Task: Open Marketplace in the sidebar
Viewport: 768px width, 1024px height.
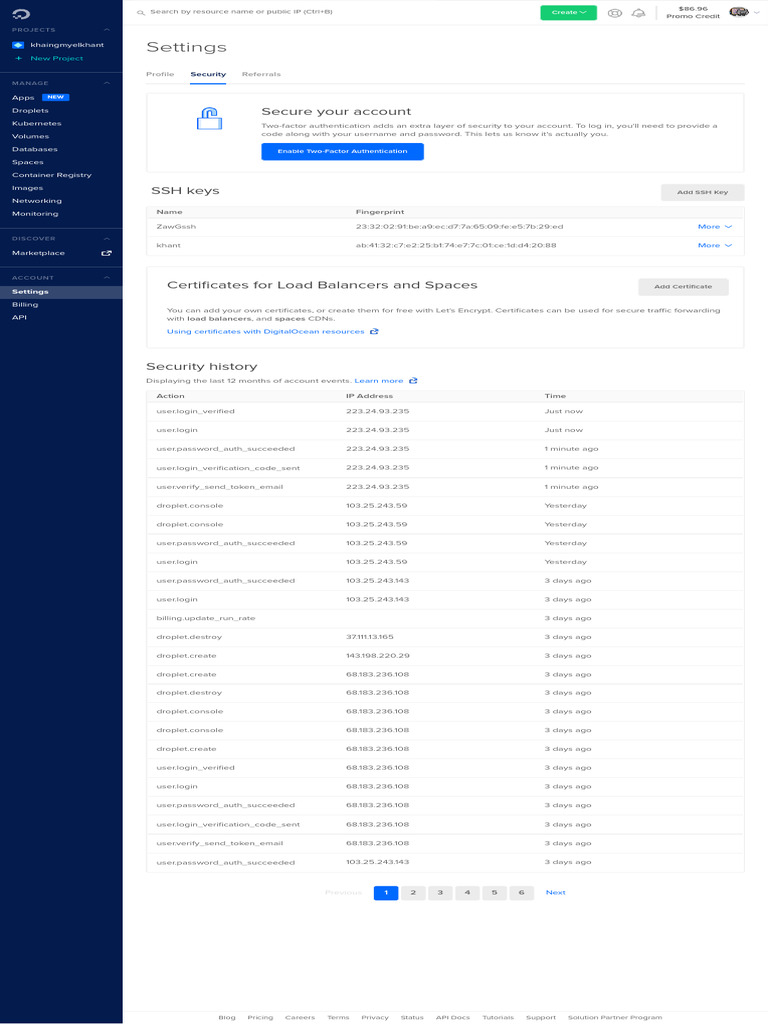Action: pos(38,253)
